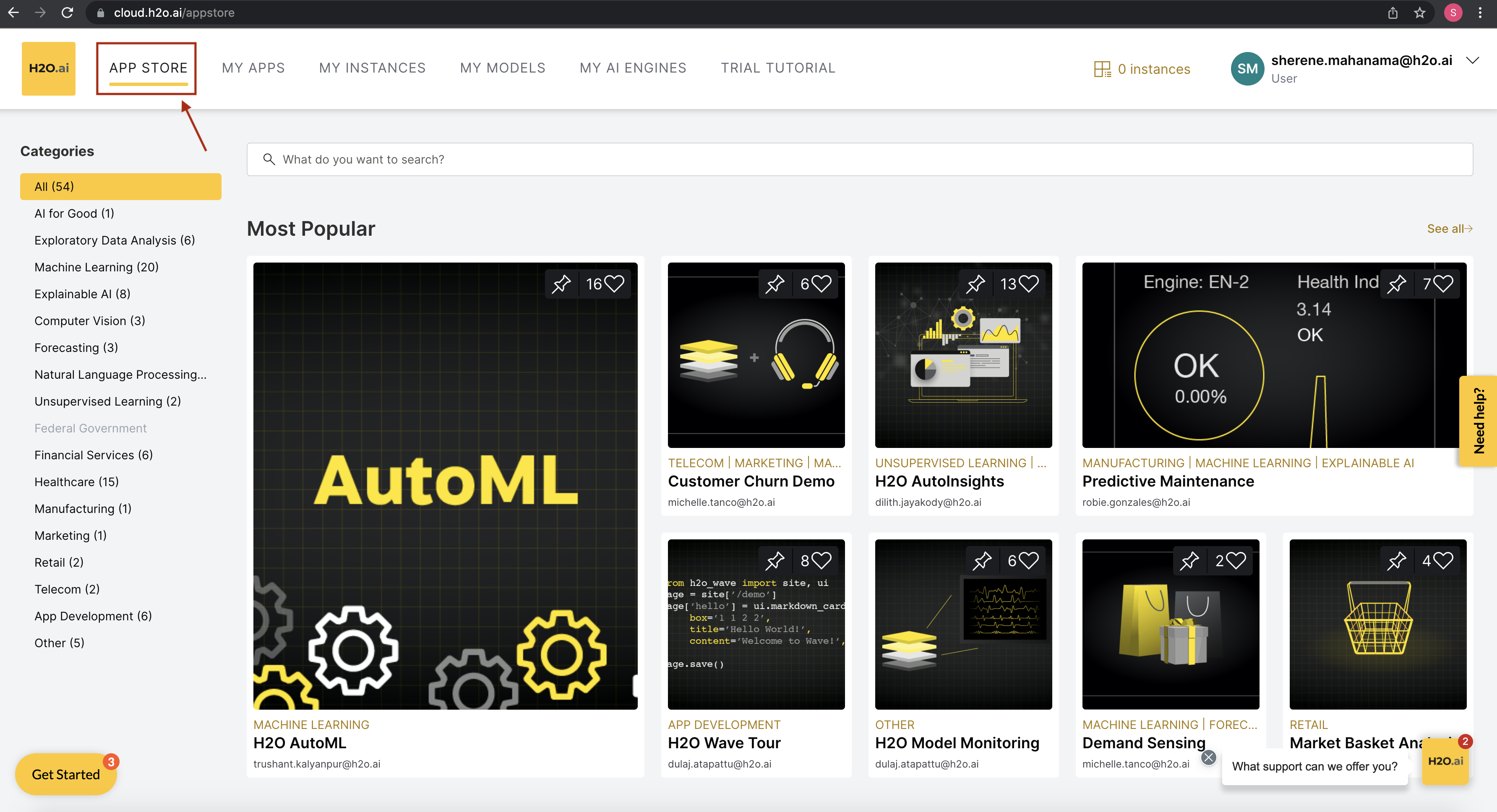Open the MY INSTANCES tab
The width and height of the screenshot is (1497, 812).
click(x=373, y=68)
